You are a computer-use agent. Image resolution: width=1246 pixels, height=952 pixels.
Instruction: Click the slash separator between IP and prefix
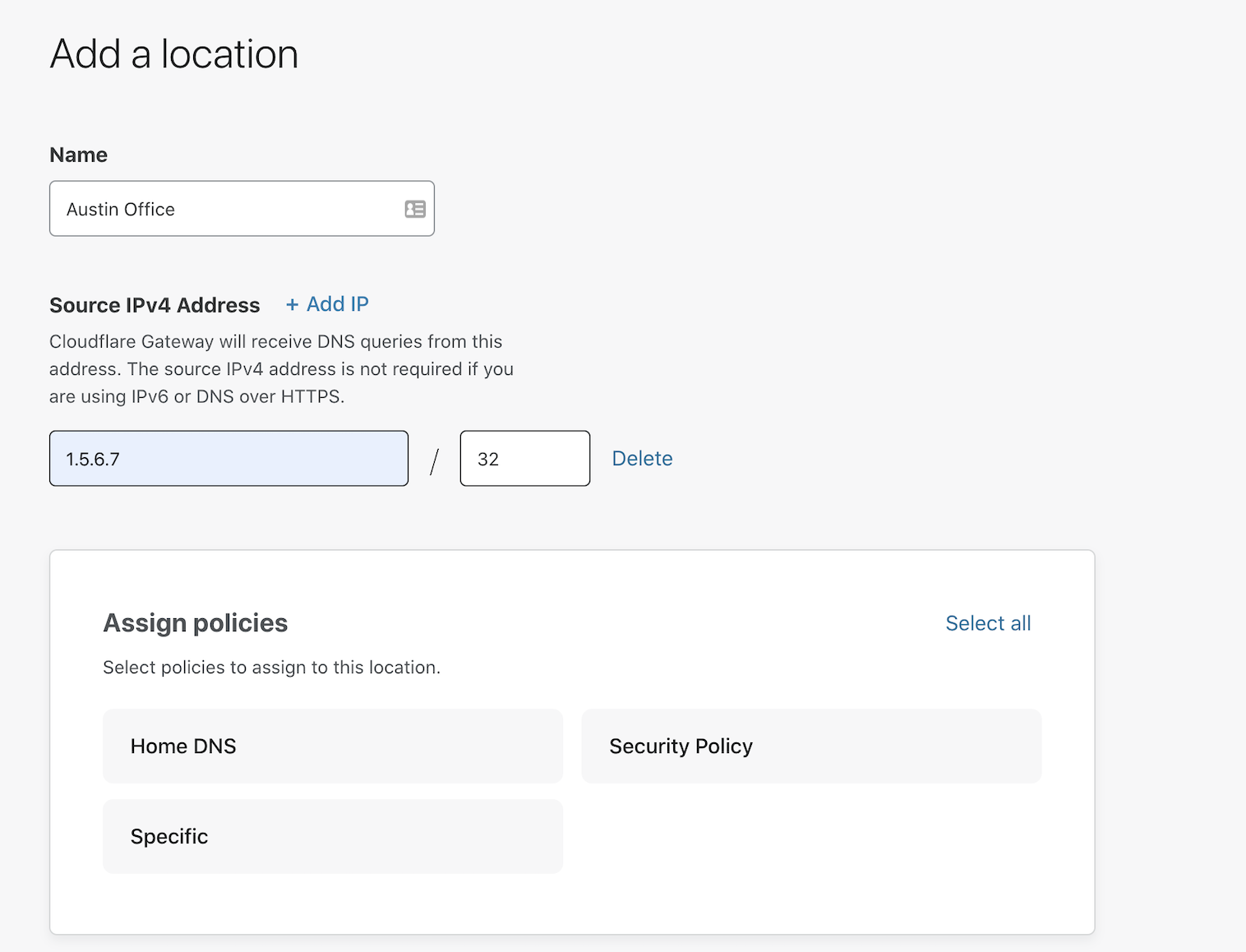(434, 461)
